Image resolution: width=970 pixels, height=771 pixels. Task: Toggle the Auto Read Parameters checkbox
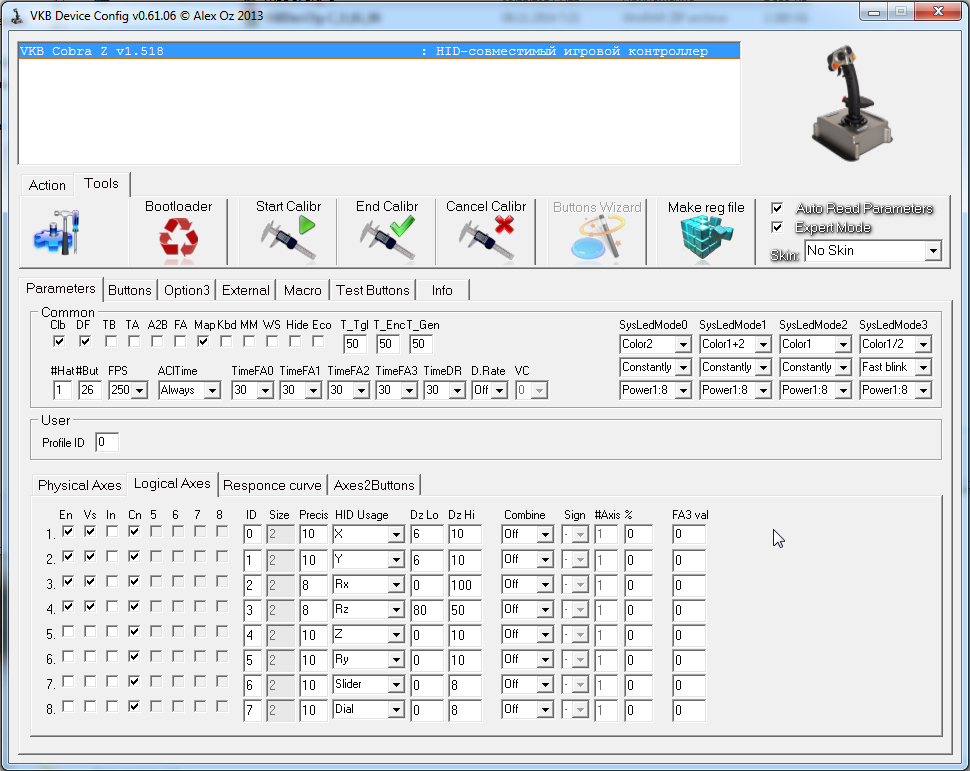click(x=777, y=208)
